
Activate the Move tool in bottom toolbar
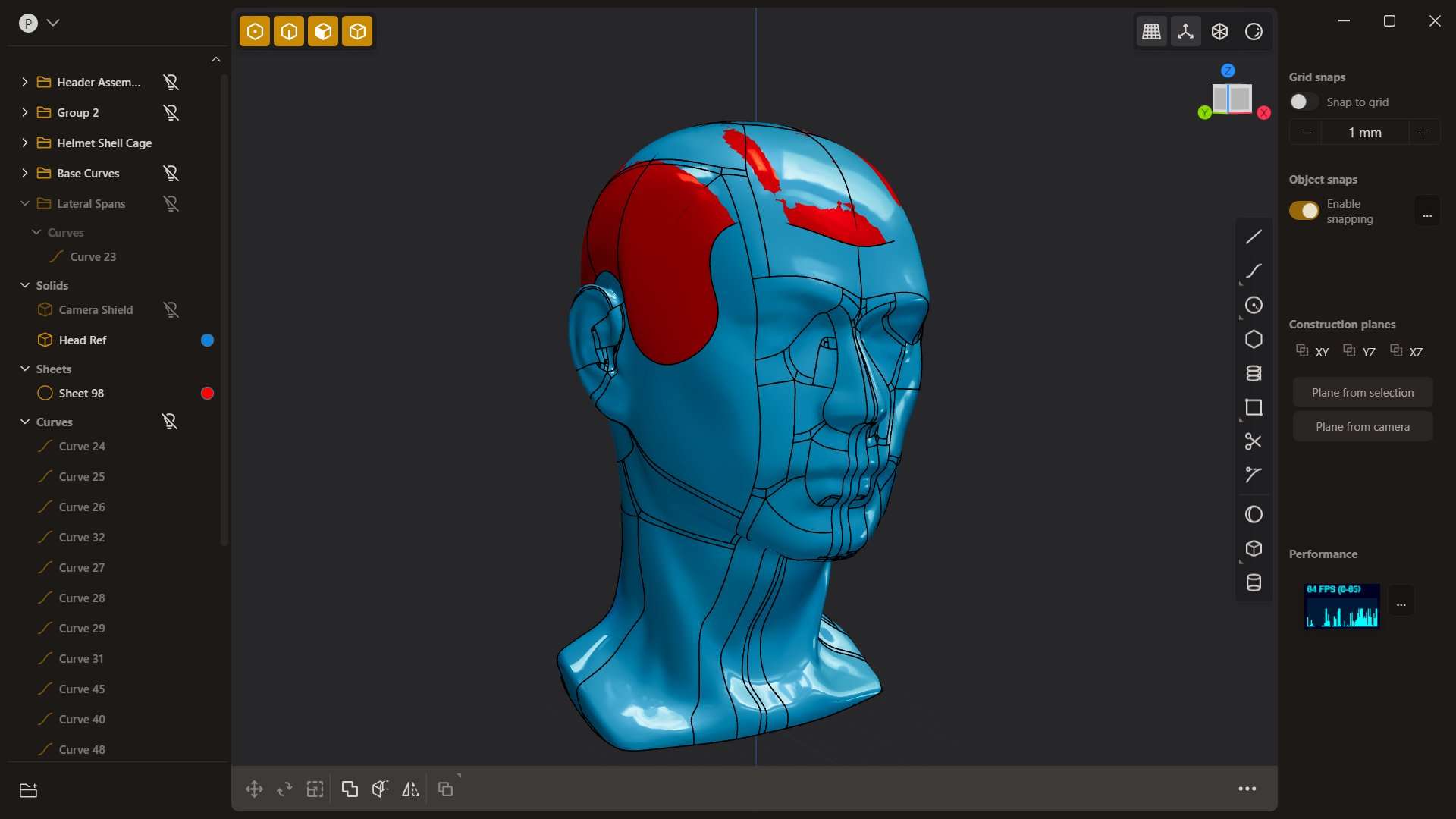click(254, 789)
